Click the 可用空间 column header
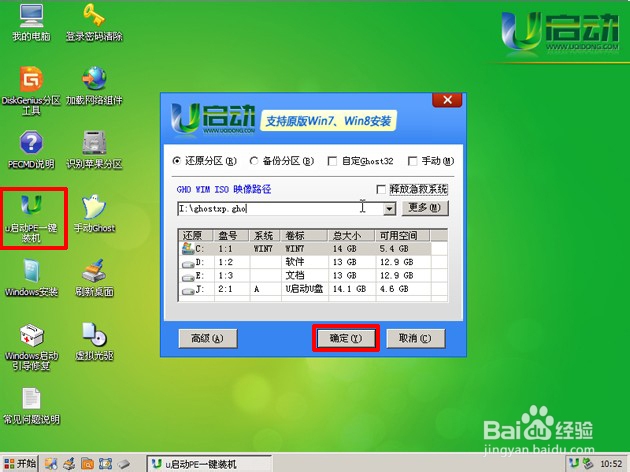 [x=403, y=235]
